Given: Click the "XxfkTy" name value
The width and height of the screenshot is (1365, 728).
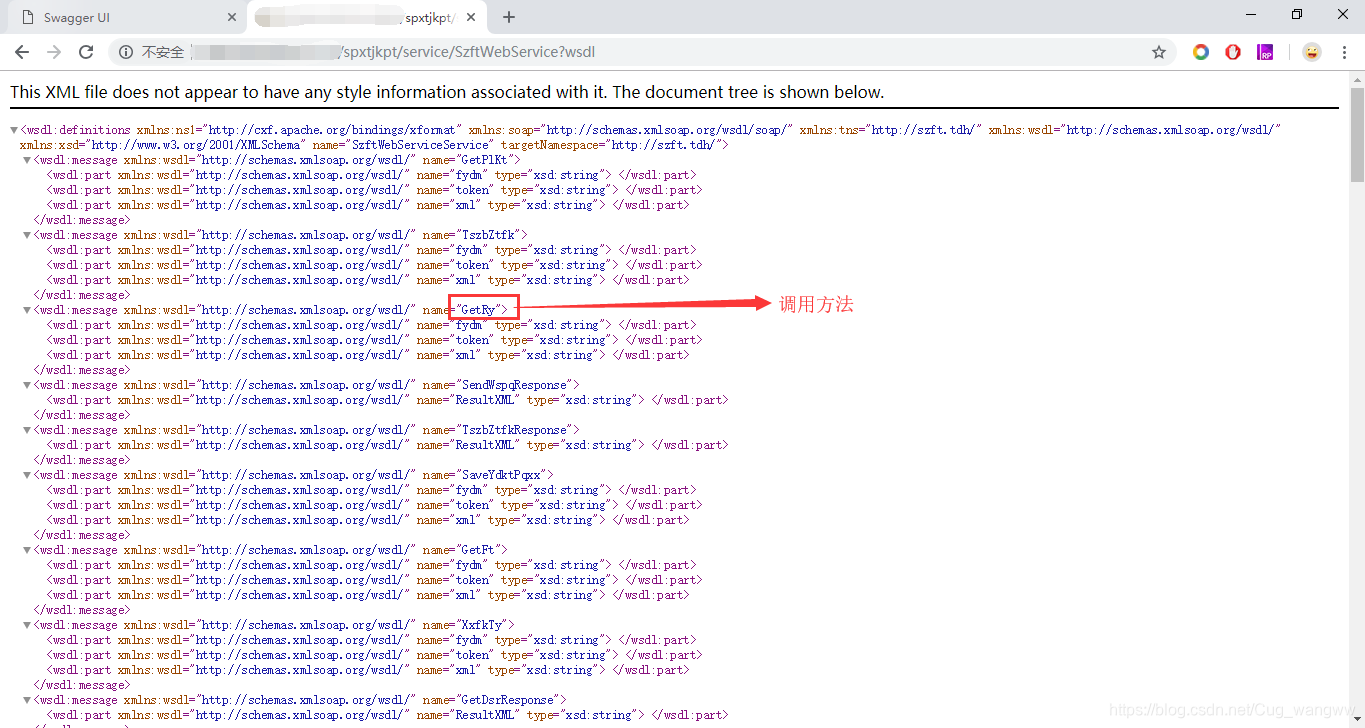Looking at the screenshot, I should [x=482, y=625].
